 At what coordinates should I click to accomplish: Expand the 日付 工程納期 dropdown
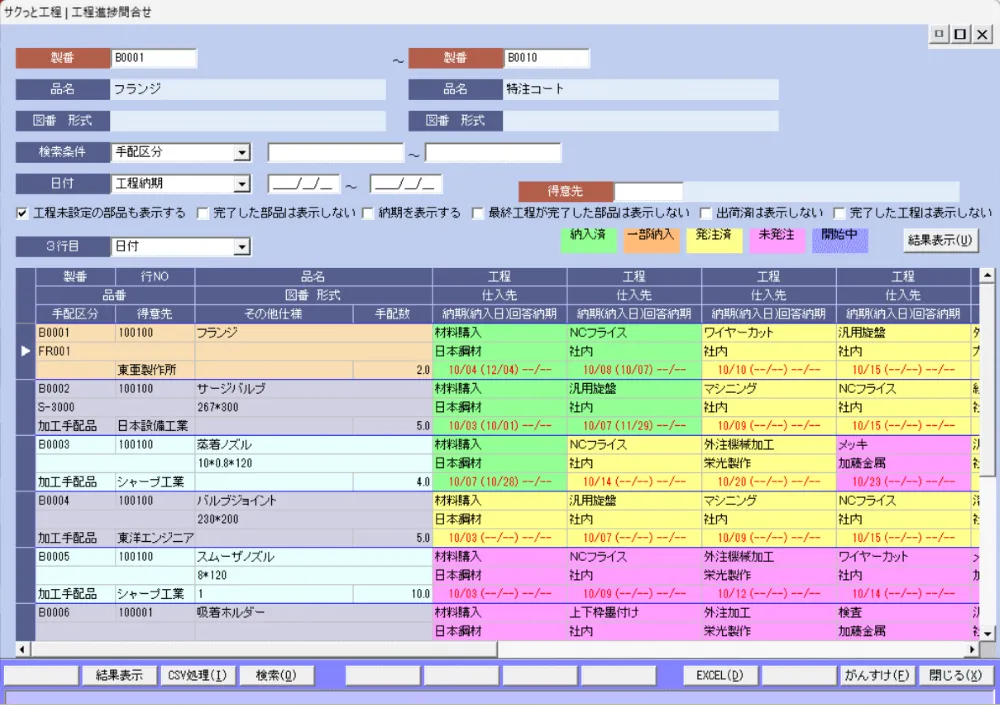[x=241, y=184]
